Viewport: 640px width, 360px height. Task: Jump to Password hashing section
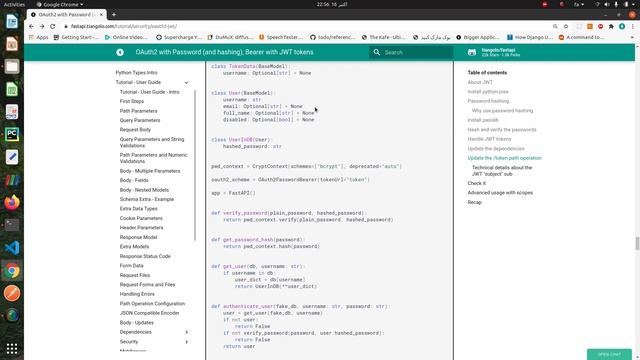tap(488, 101)
